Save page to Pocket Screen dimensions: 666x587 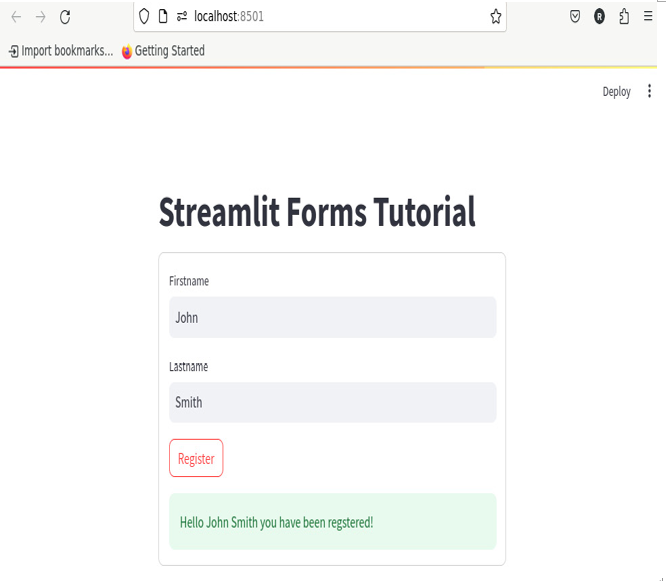[x=575, y=17]
